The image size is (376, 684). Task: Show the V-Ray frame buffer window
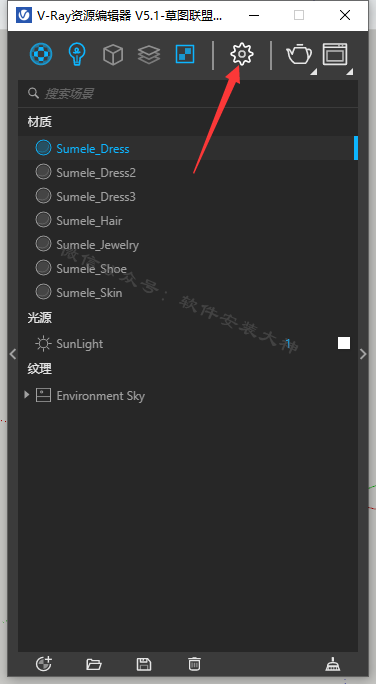click(x=335, y=54)
